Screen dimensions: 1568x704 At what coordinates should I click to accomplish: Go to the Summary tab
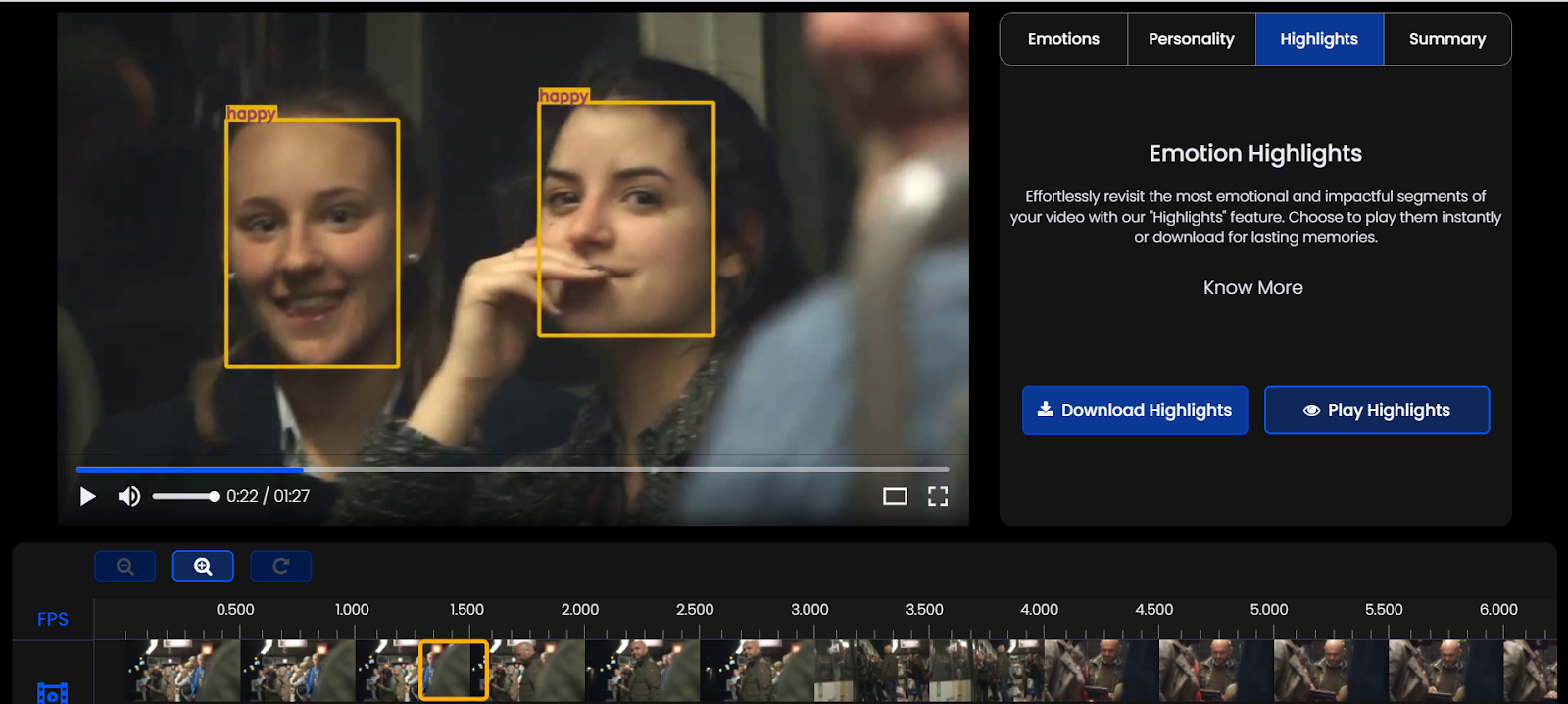1446,39
